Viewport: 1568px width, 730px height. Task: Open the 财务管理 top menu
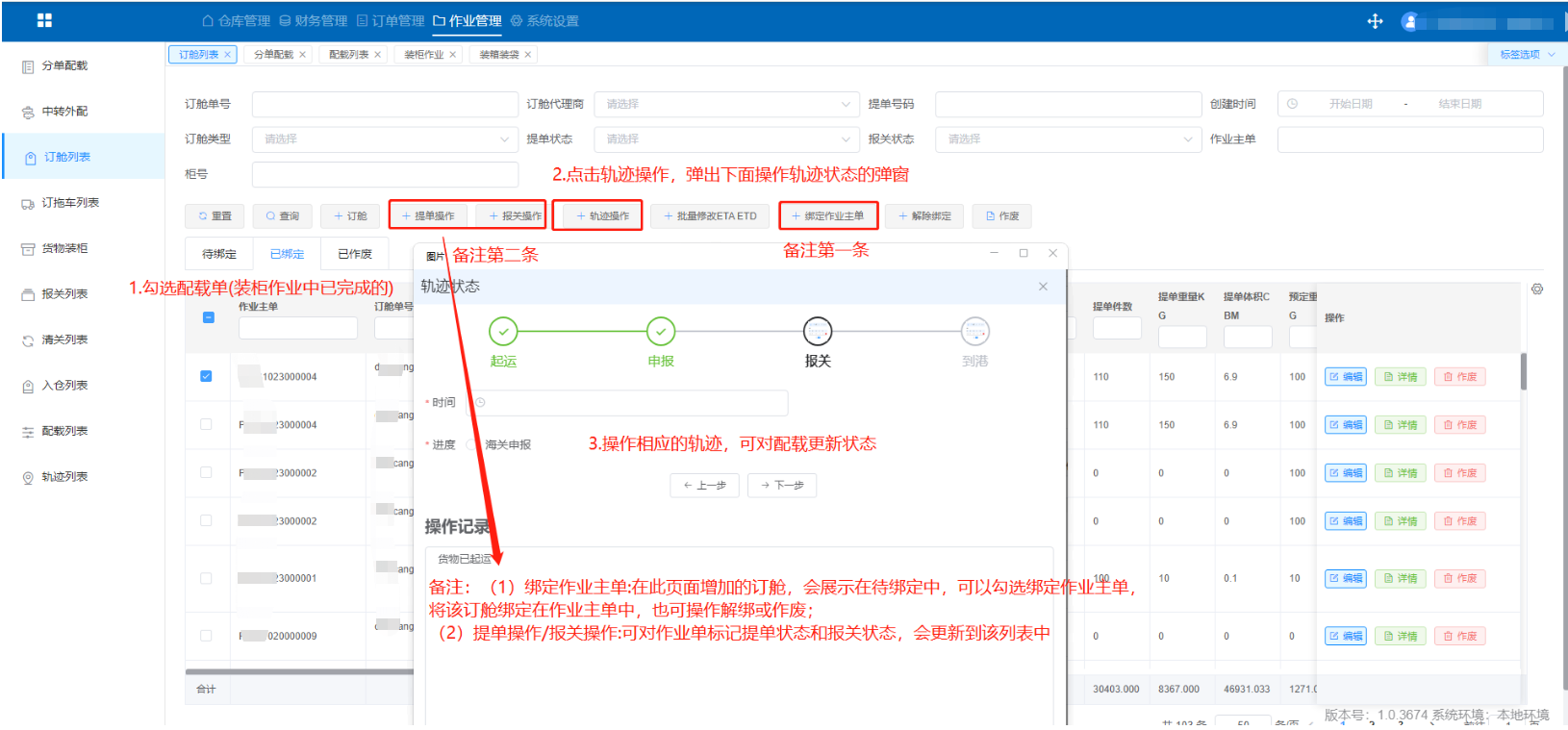pyautogui.click(x=313, y=21)
